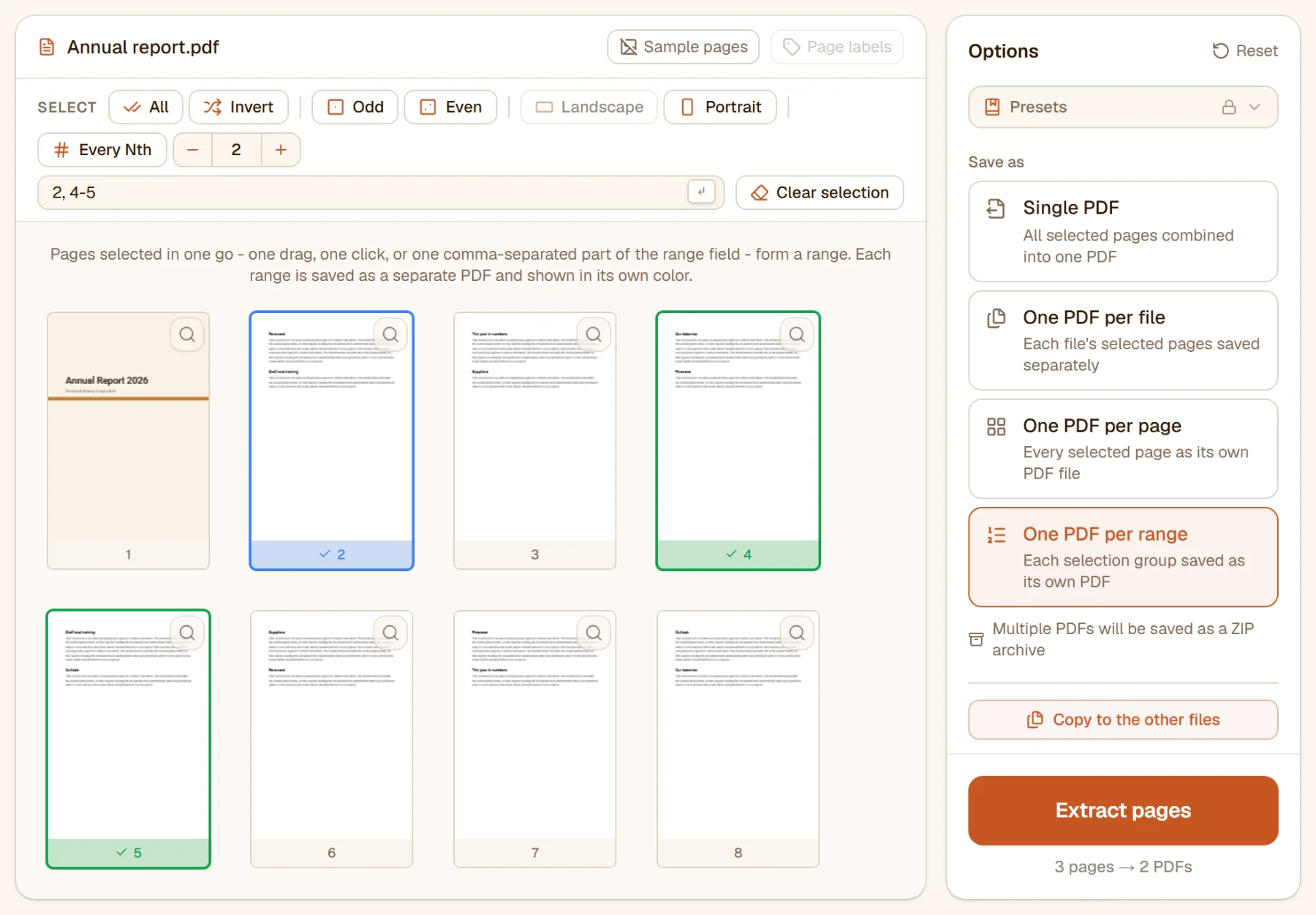Choose the Single PDF save option
This screenshot has height=915, width=1316.
tap(1123, 231)
